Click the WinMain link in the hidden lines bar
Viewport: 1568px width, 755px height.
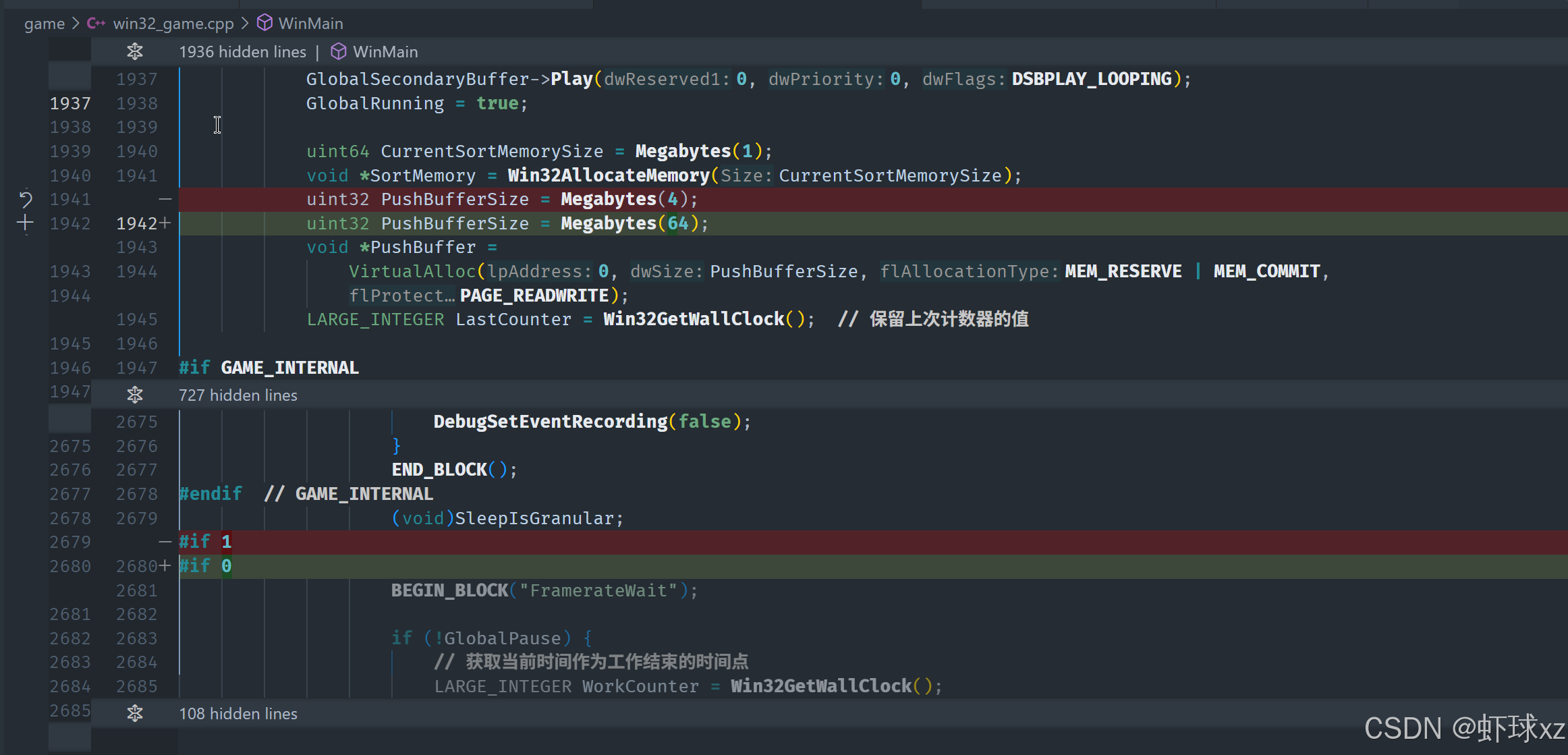pyautogui.click(x=385, y=51)
